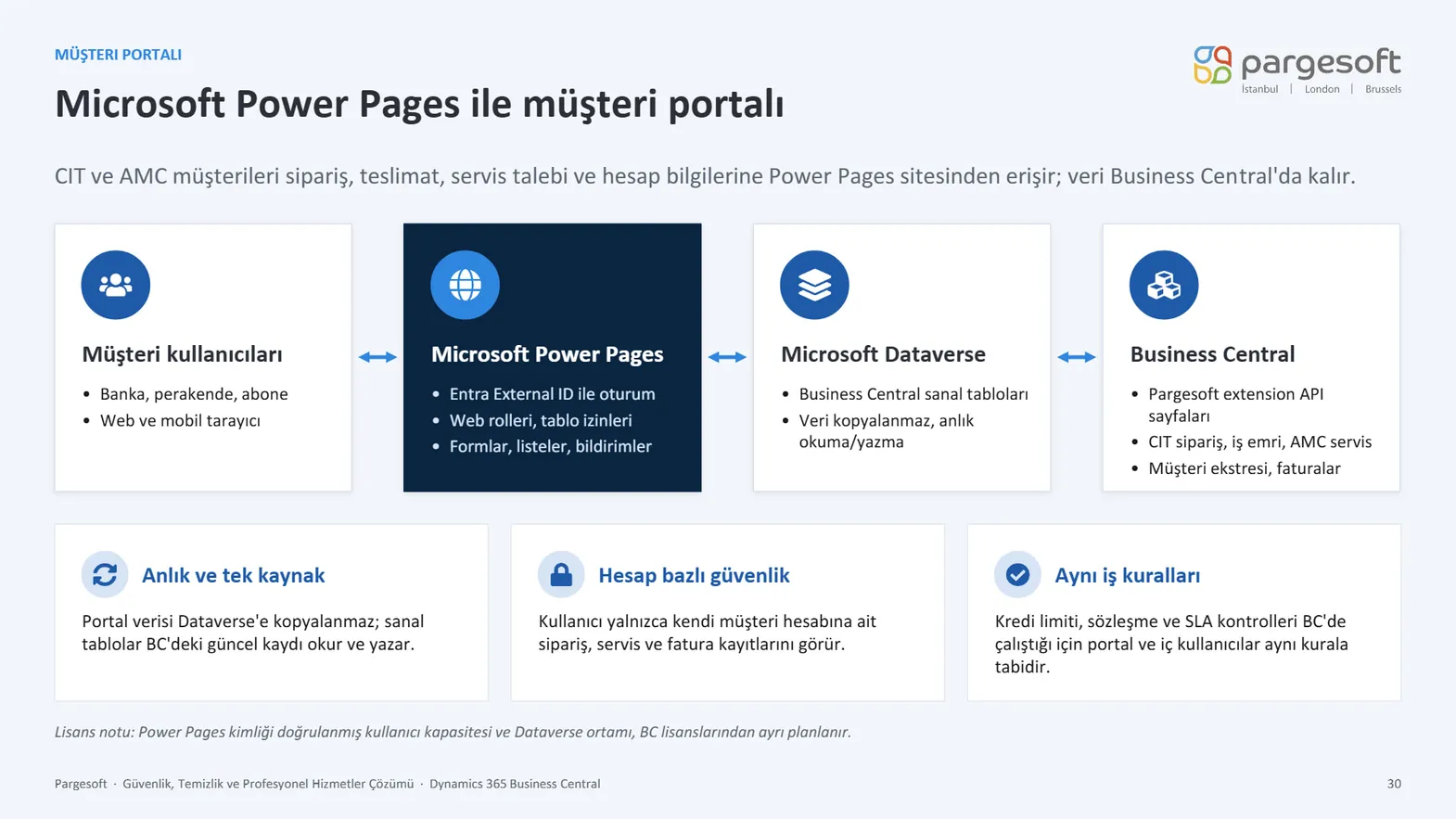Screen dimensions: 1456x819
Task: Click arrow between Müşteri kullanıcıları and Power Pages
Action: [377, 357]
